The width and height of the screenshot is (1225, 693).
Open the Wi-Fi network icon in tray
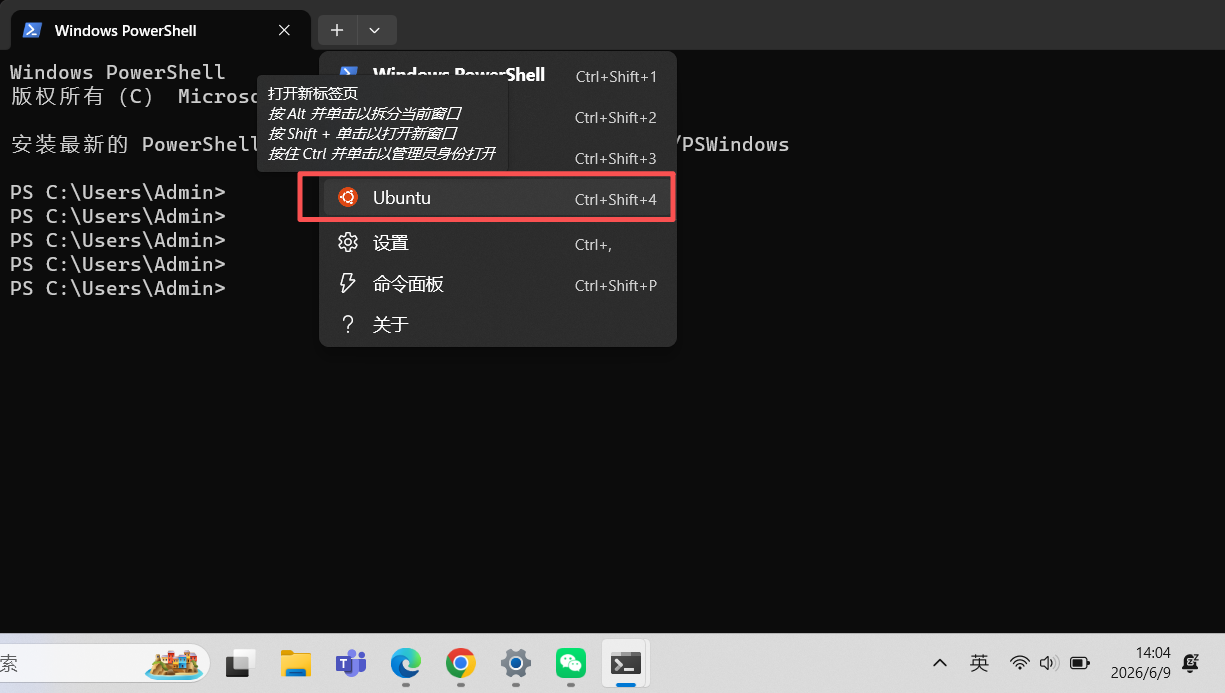tap(1020, 662)
